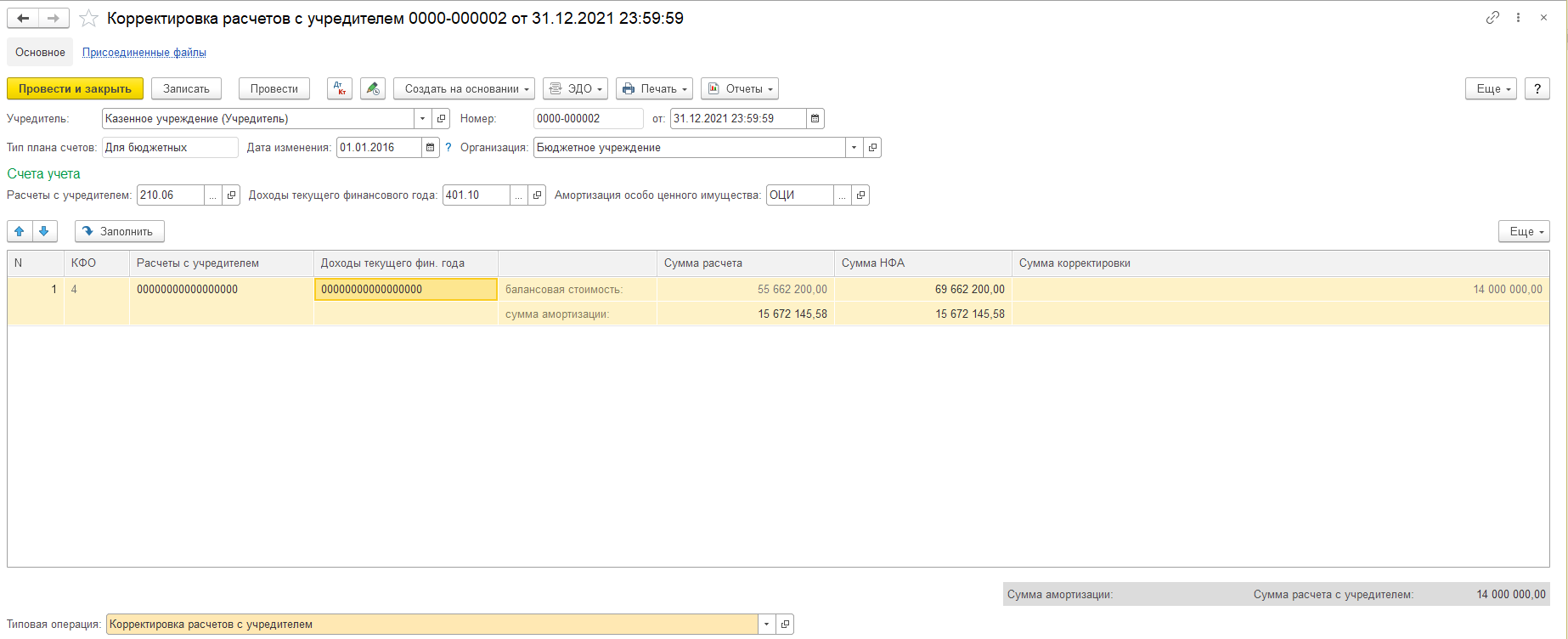Select the correction amount 14 000 000,00 cell

click(1281, 290)
